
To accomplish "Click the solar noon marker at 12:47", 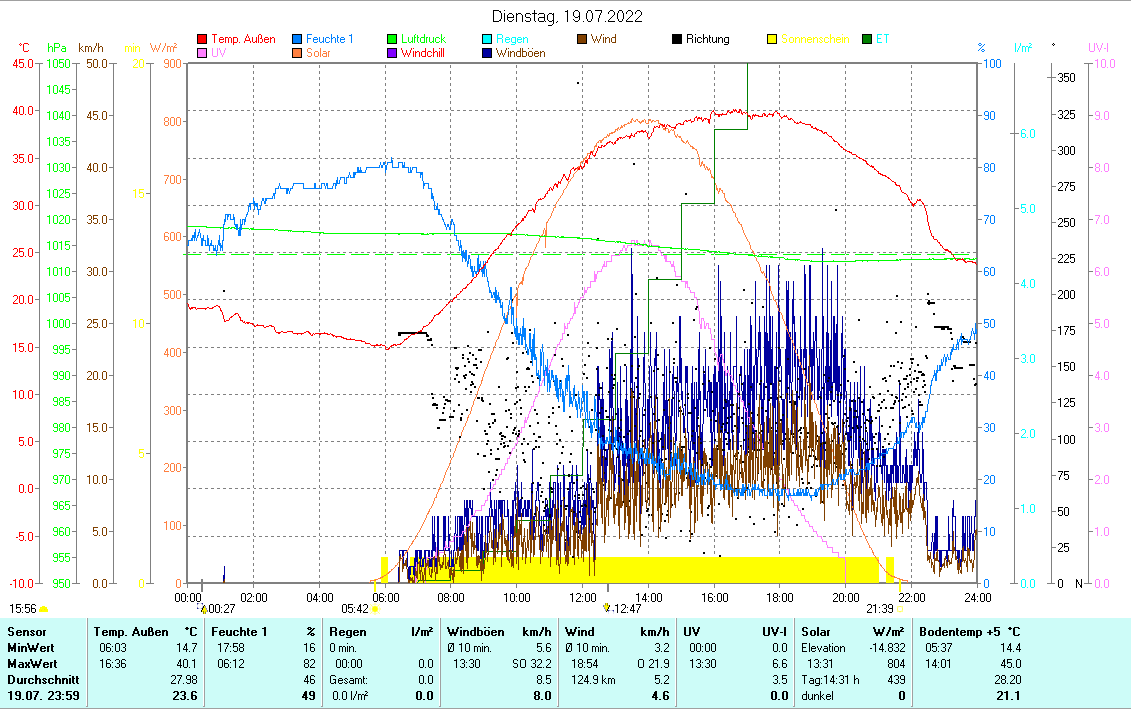I will (x=606, y=608).
